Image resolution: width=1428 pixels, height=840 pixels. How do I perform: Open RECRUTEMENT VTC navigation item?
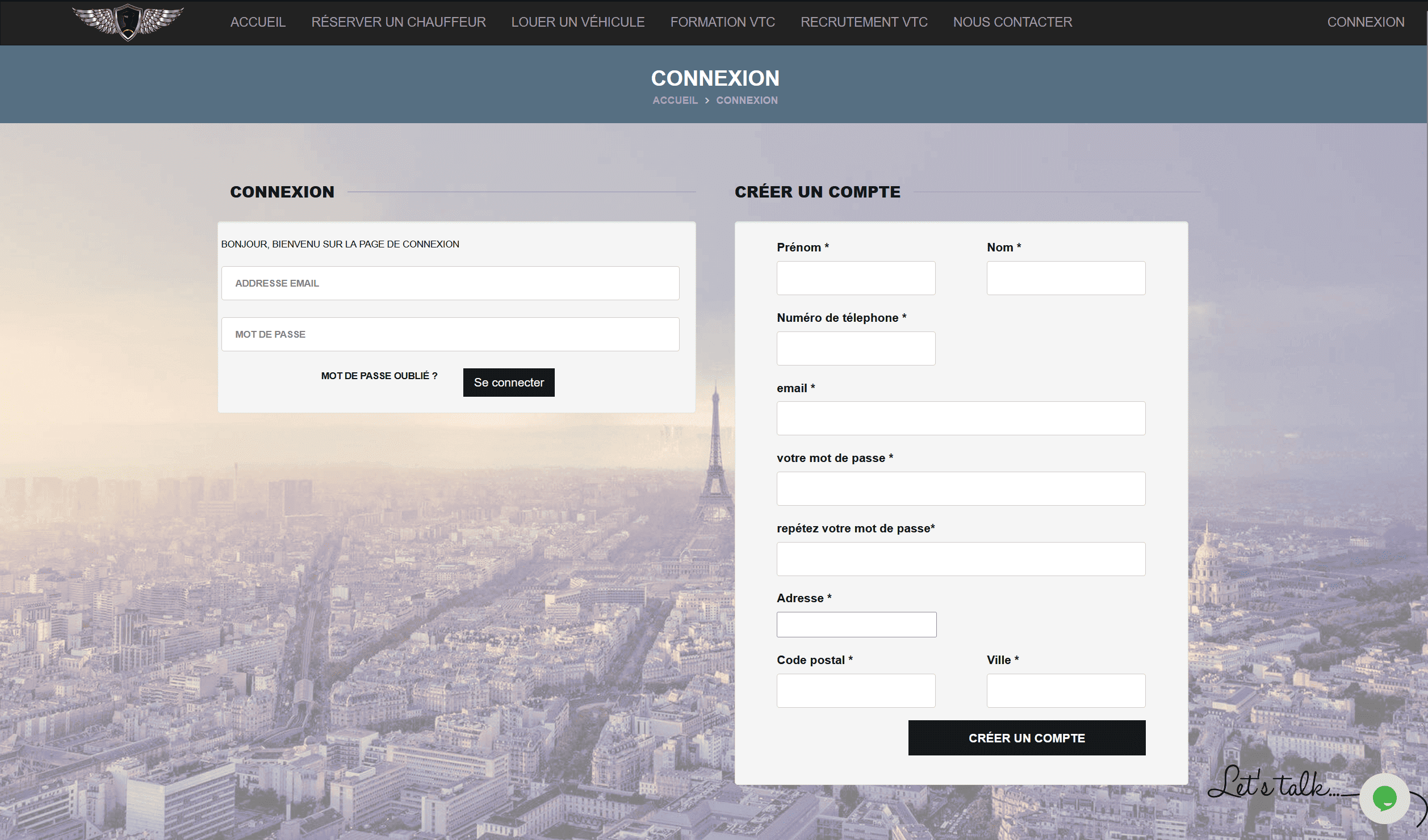tap(864, 22)
